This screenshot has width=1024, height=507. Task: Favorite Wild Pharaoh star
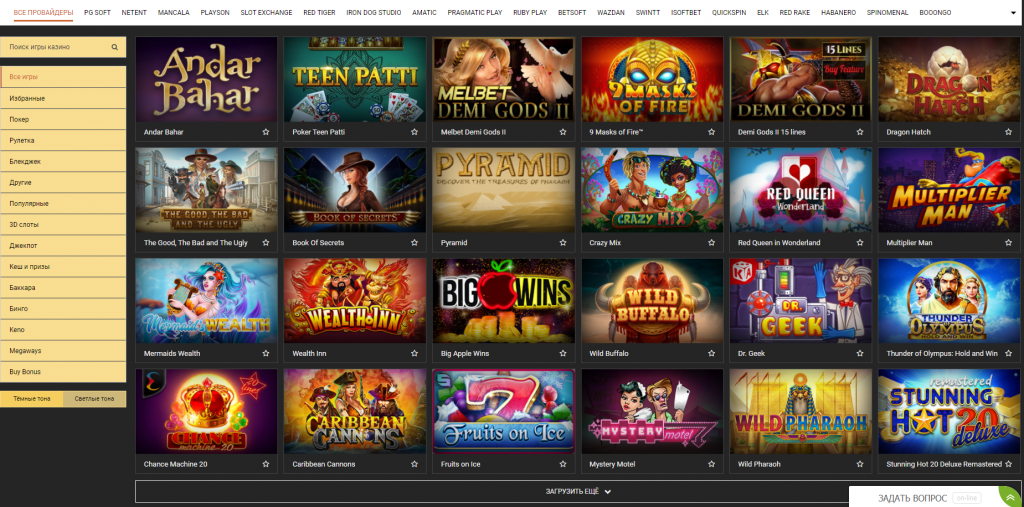tap(860, 465)
